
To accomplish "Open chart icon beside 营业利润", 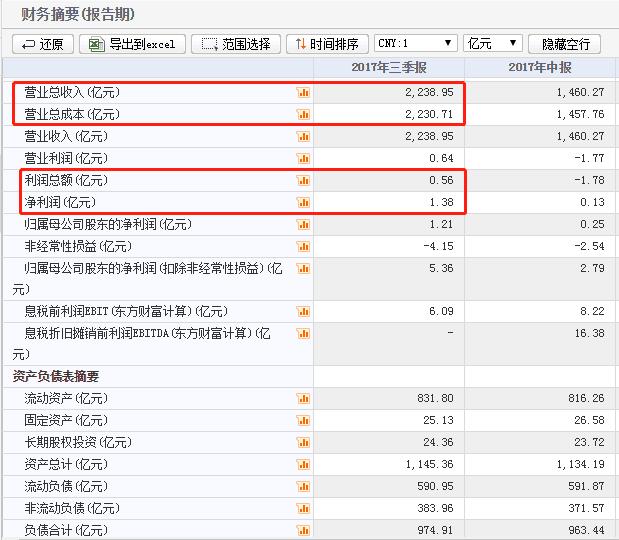I will coord(302,158).
